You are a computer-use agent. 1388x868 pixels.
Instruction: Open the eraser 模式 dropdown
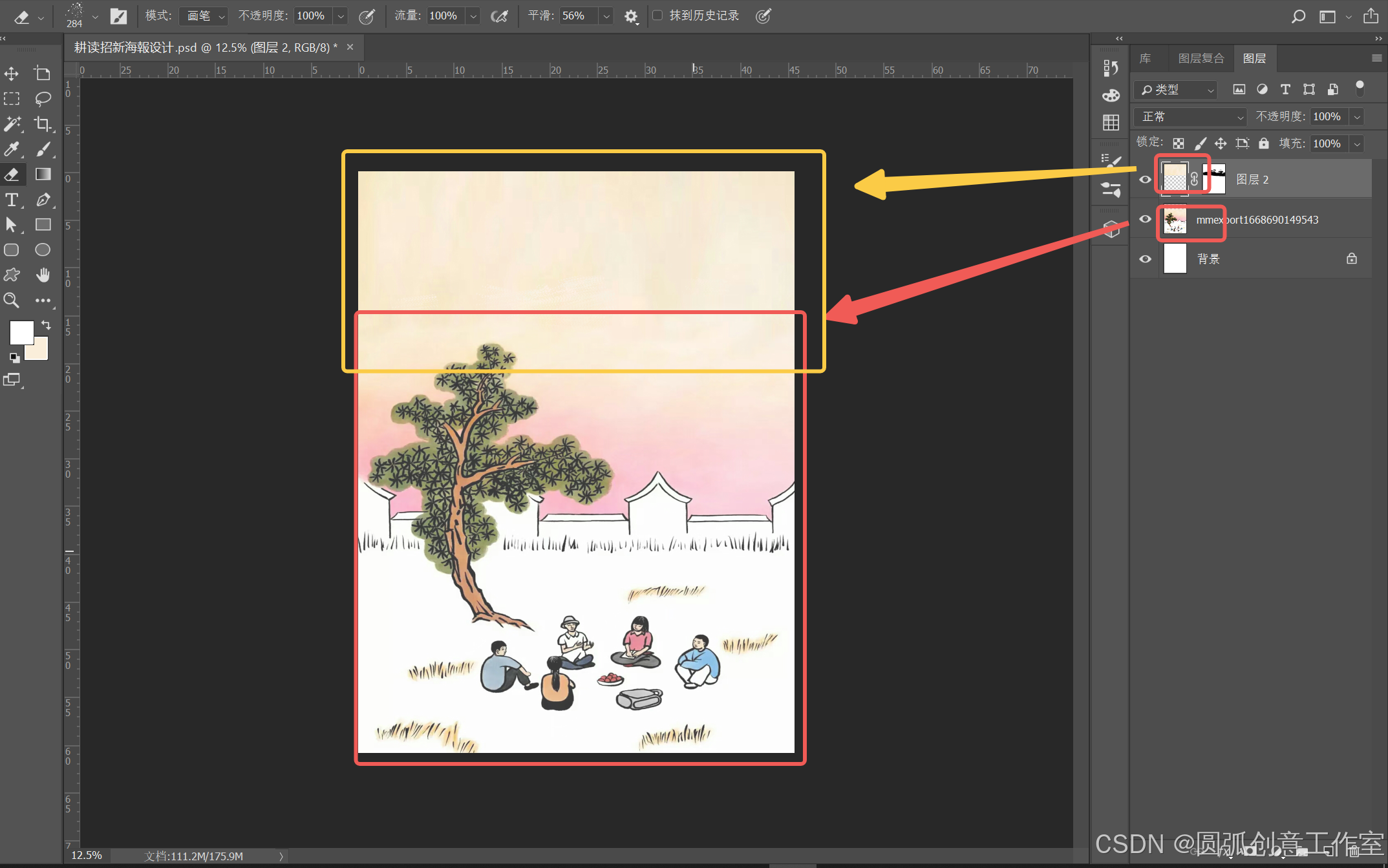(x=203, y=16)
